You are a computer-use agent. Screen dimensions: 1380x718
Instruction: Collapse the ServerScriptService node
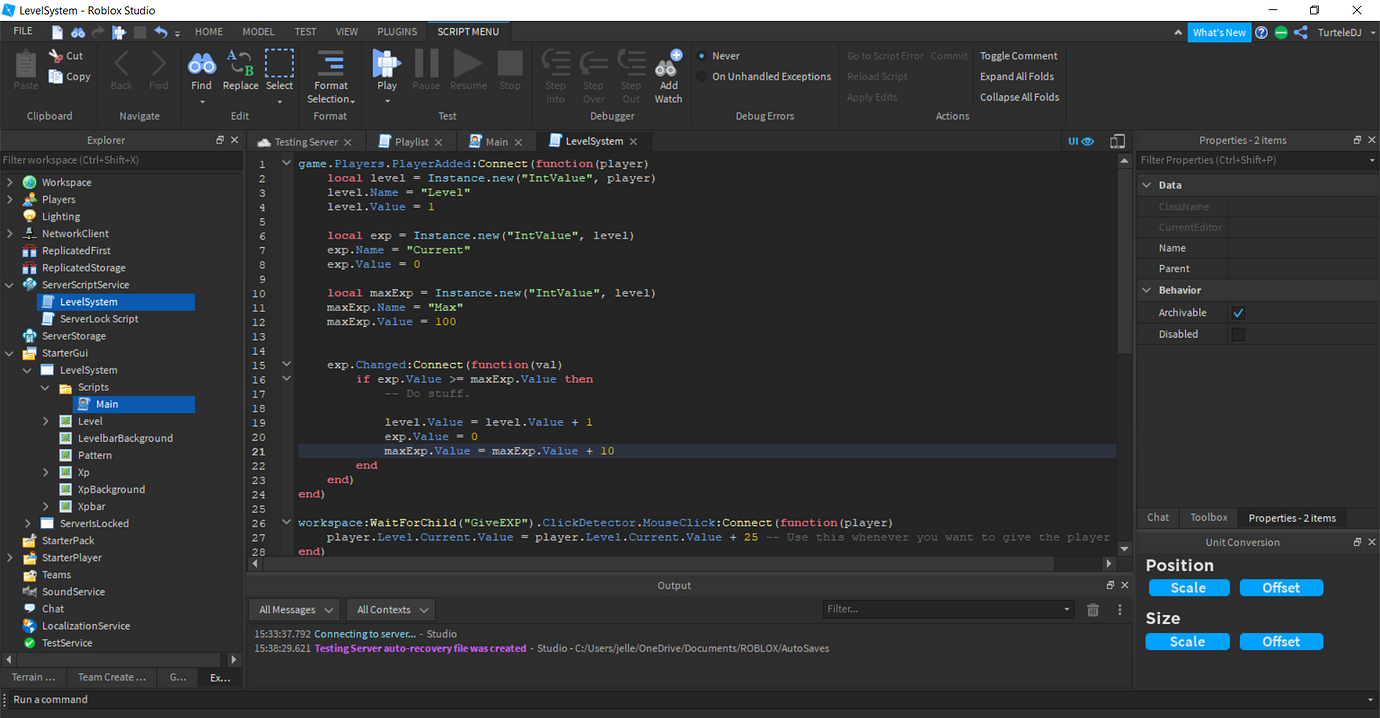pos(10,285)
